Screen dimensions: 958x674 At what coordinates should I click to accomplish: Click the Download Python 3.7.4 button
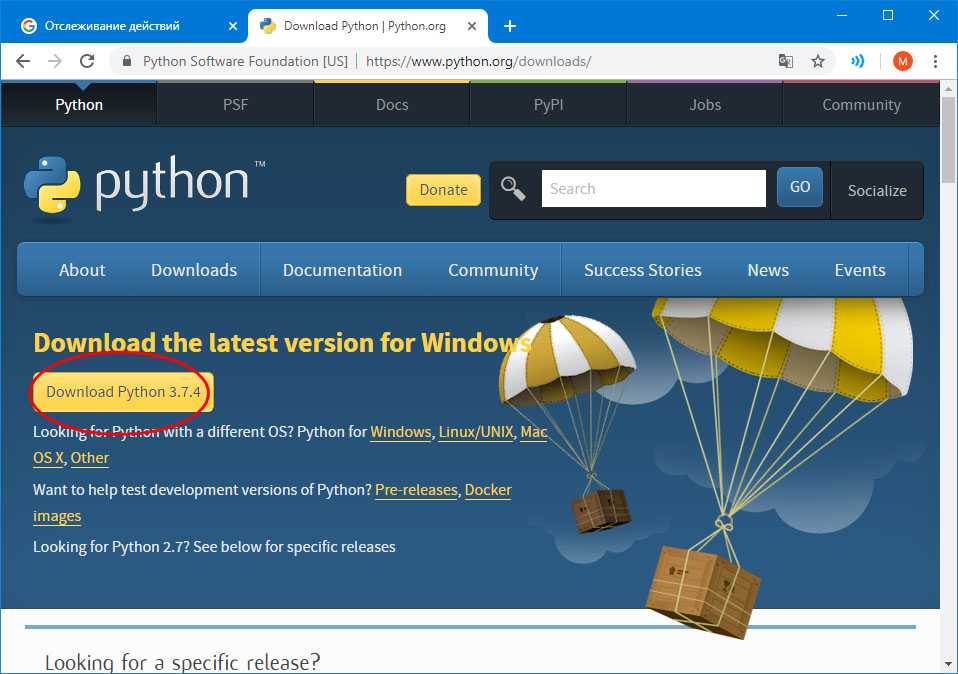point(124,392)
